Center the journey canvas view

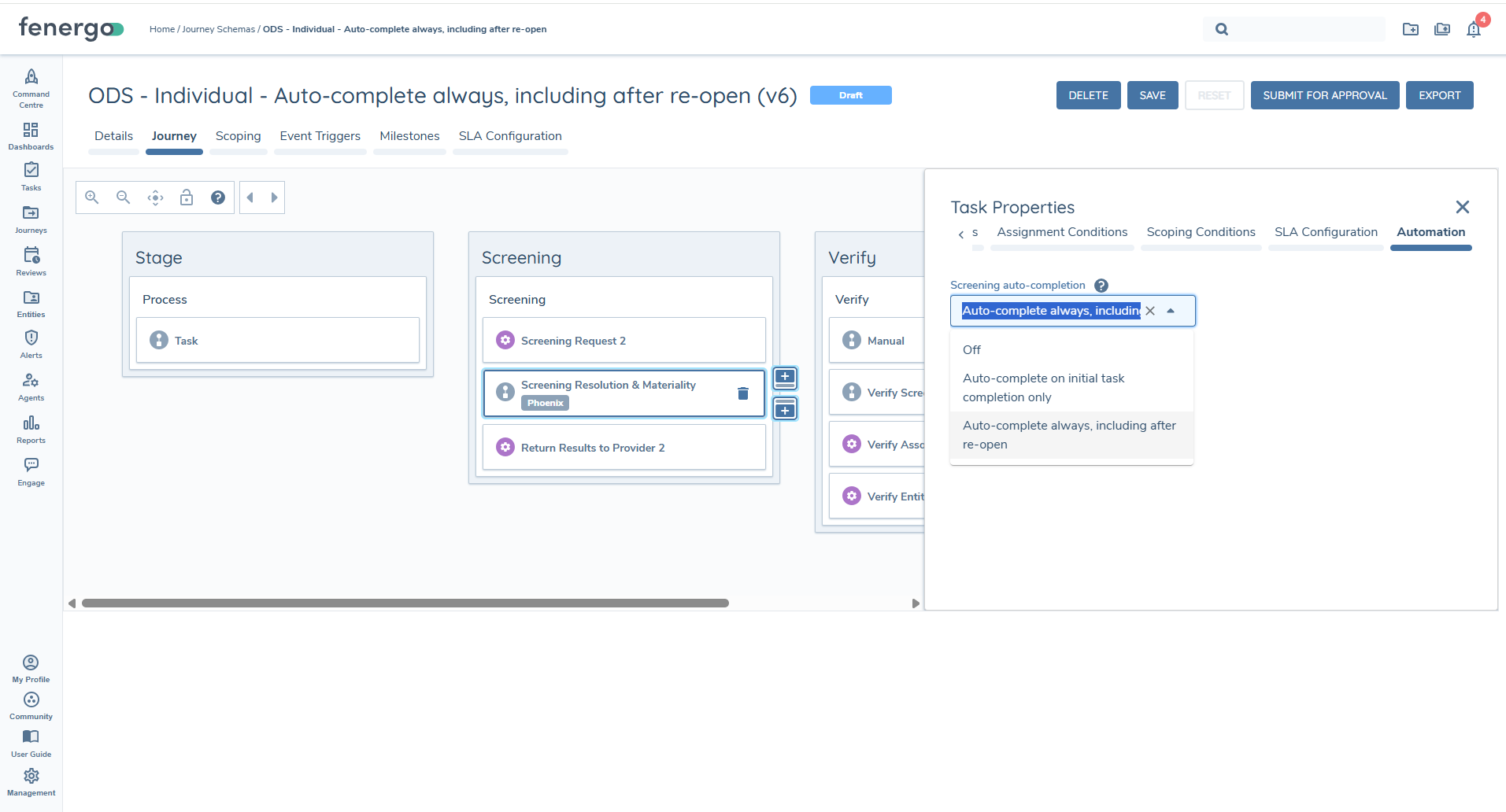pyautogui.click(x=155, y=197)
